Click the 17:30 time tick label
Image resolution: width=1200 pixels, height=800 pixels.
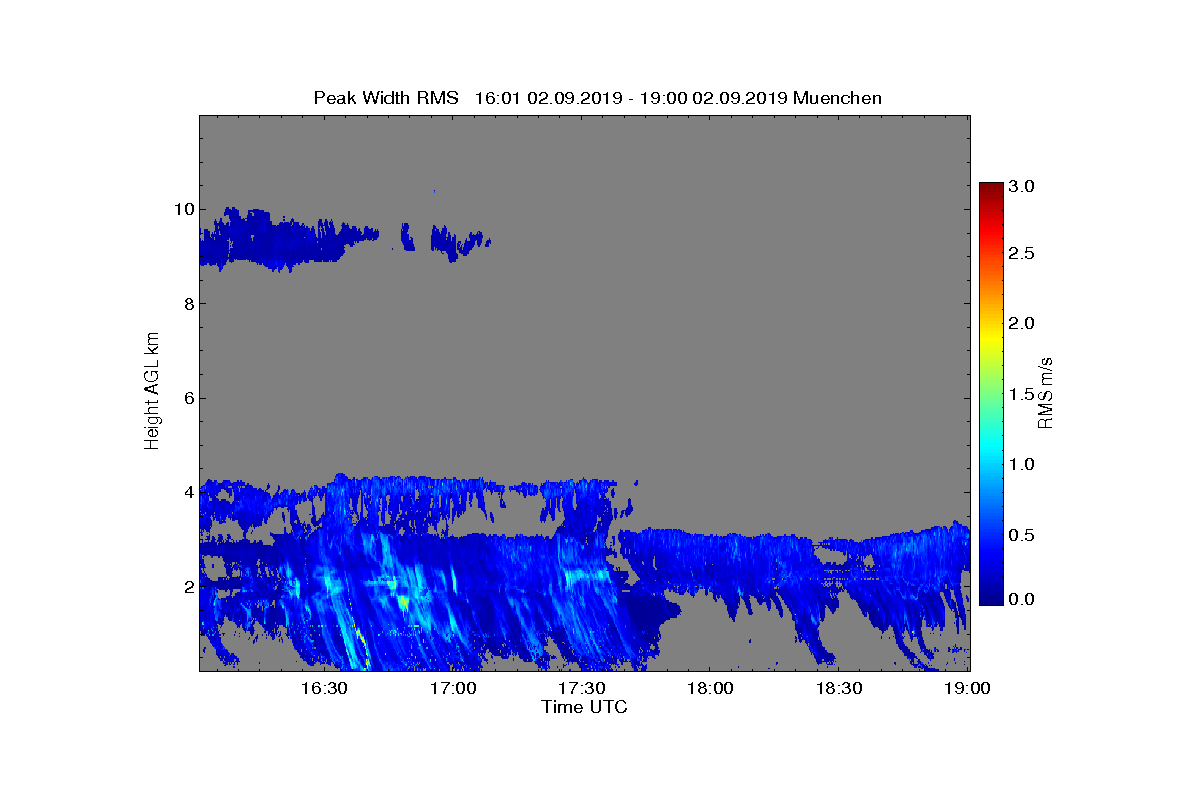[582, 688]
